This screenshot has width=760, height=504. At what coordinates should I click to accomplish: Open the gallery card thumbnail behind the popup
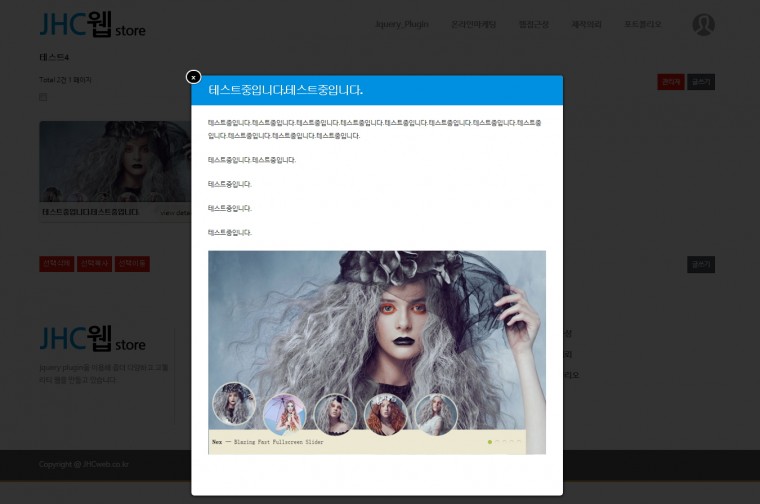115,161
